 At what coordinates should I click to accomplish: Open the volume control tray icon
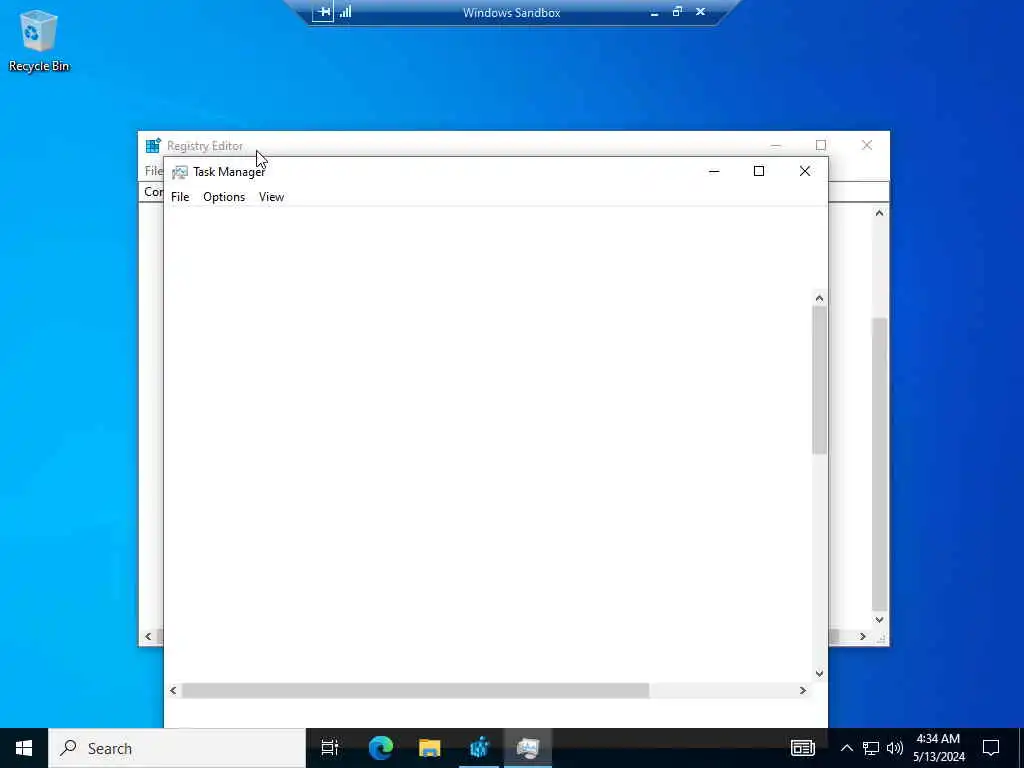[x=895, y=748]
